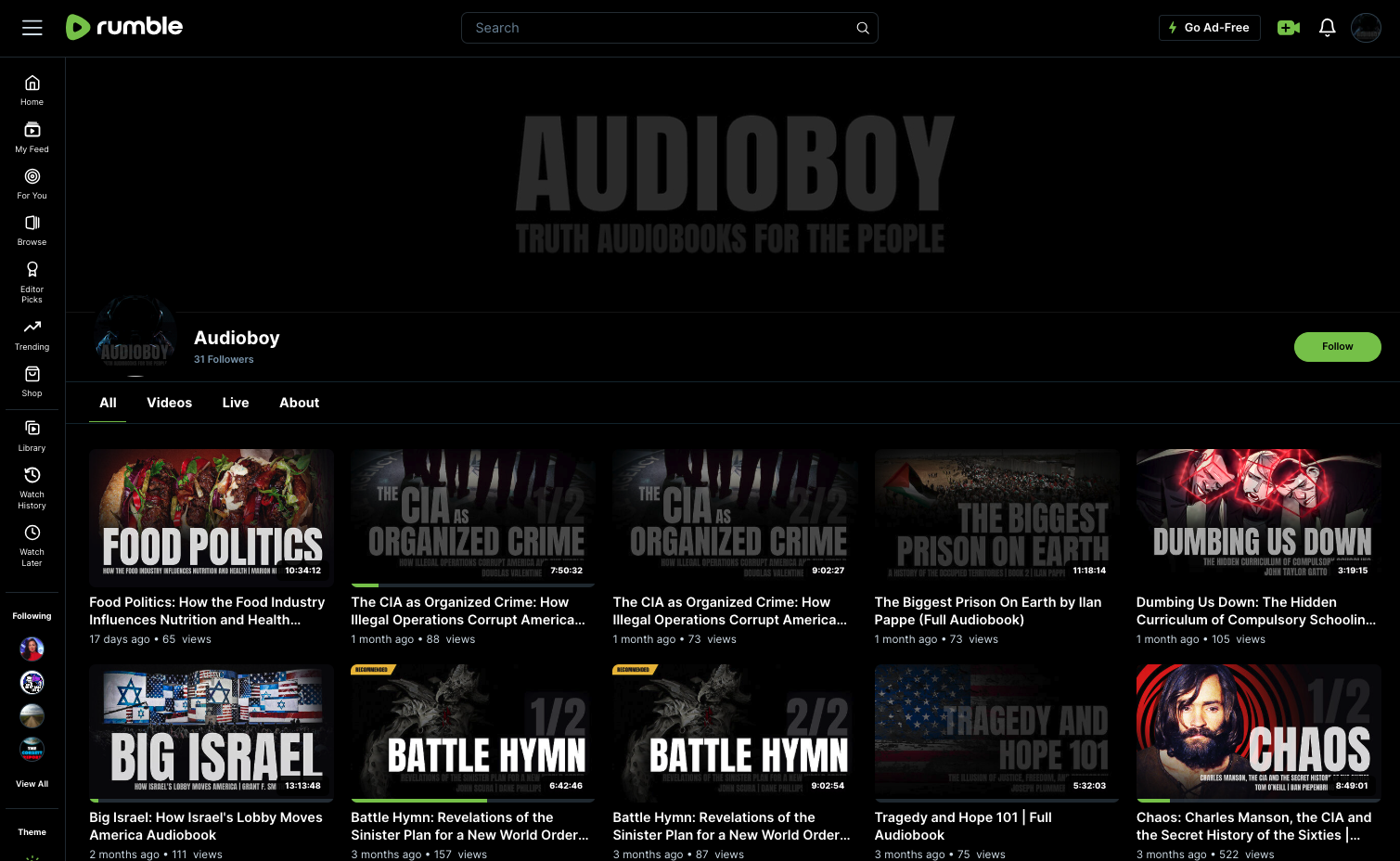Open the Battle Hymn 1/2 thumbnail
This screenshot has width=1400, height=861.
[x=473, y=733]
